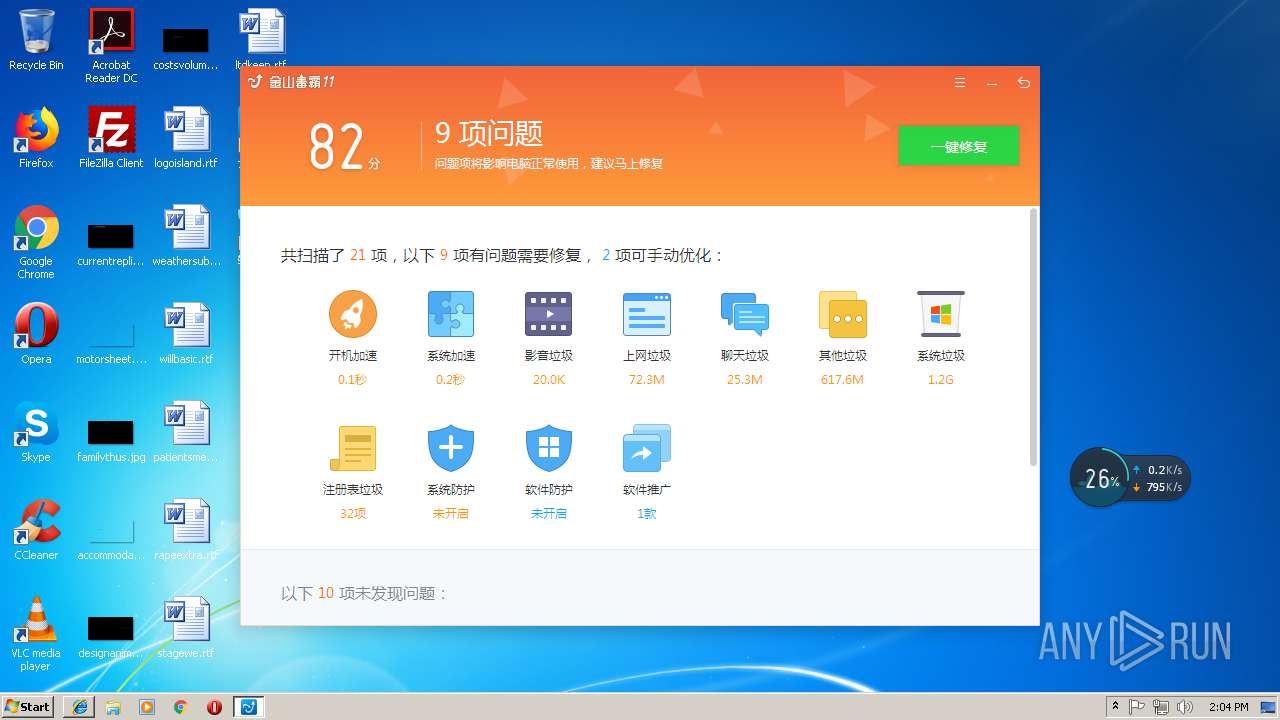
Task: Select the 影音垃圾 film icon
Action: tap(548, 314)
